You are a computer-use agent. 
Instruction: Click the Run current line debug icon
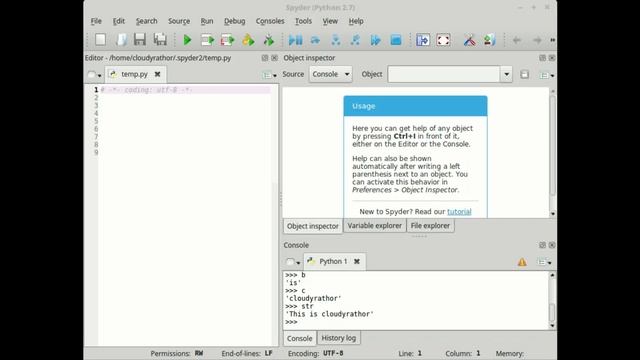tap(315, 40)
